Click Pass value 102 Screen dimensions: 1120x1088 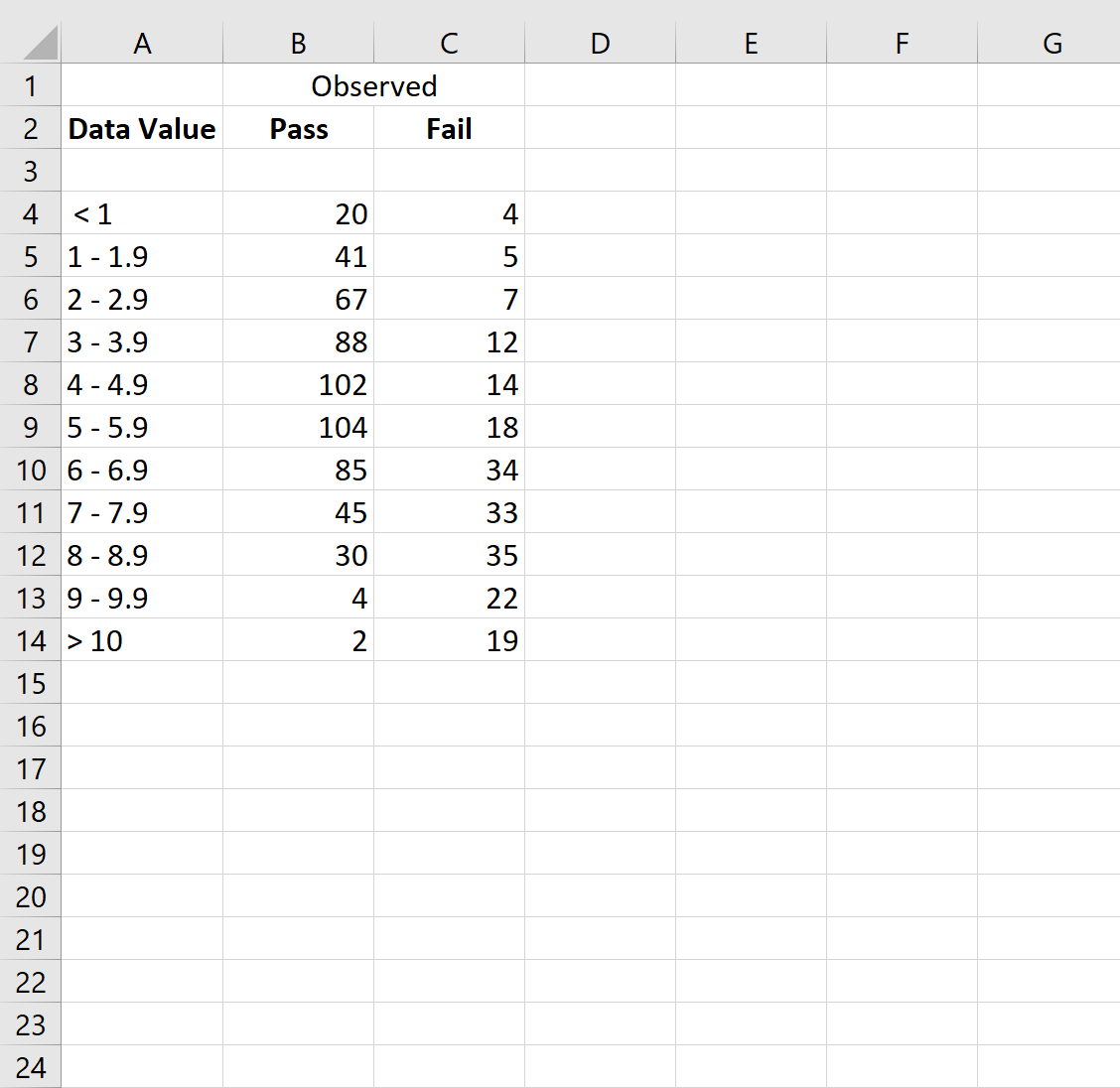tap(299, 384)
